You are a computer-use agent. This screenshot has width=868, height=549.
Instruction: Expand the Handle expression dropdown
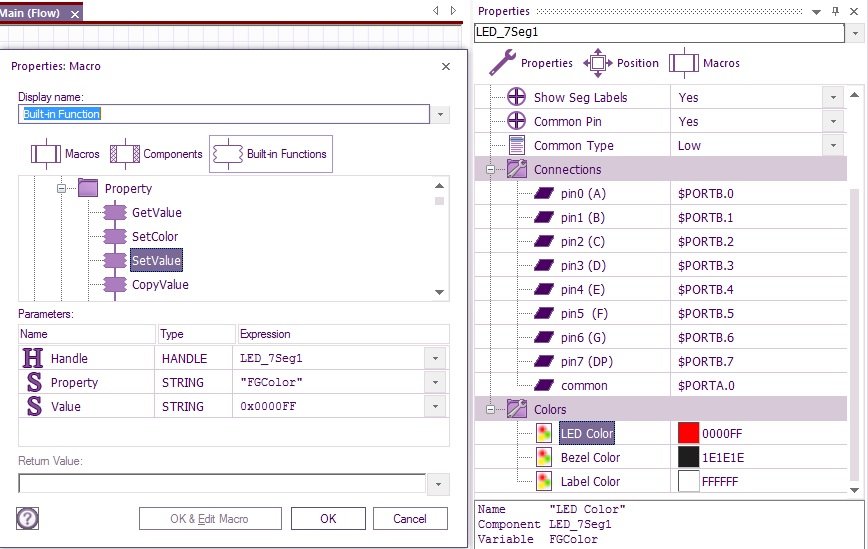(x=435, y=359)
